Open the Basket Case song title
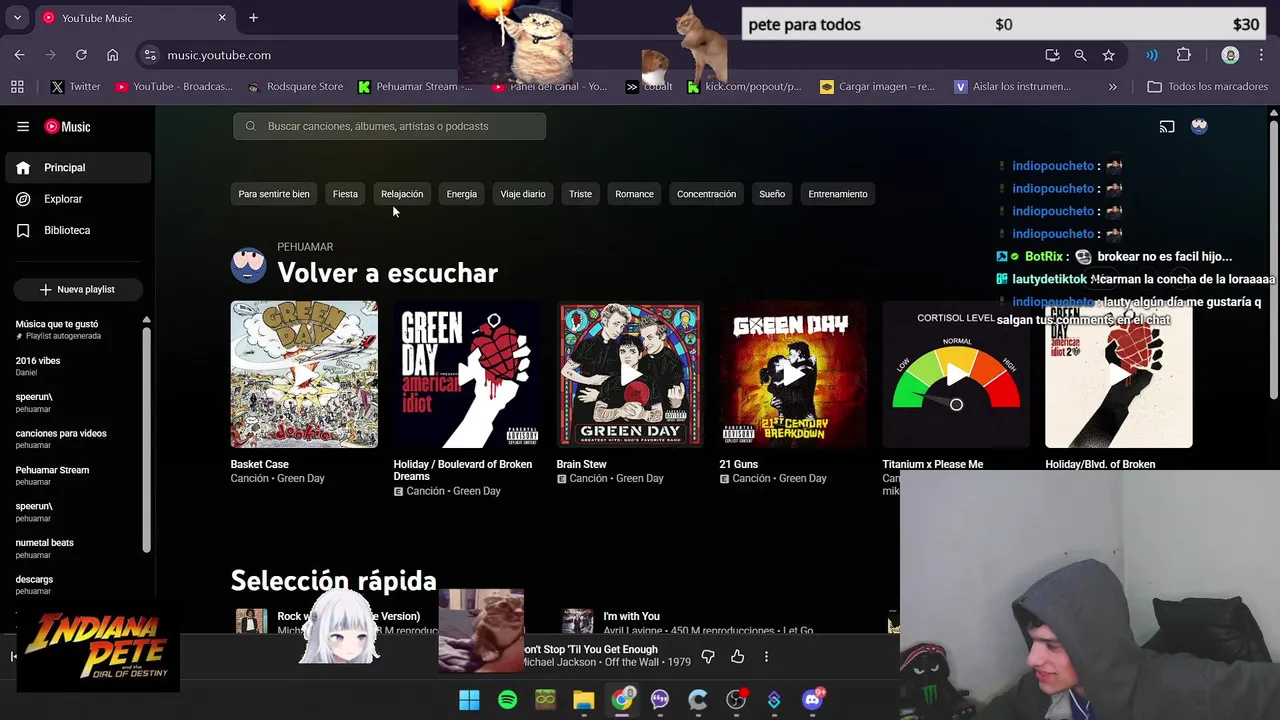The width and height of the screenshot is (1280, 720). [x=260, y=464]
